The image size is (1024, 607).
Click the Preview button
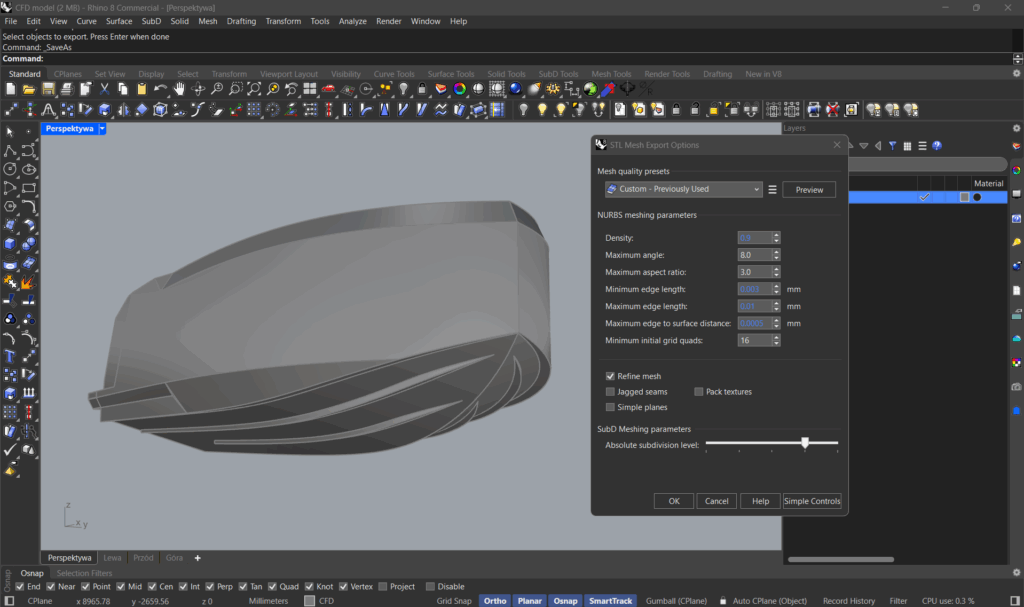809,189
